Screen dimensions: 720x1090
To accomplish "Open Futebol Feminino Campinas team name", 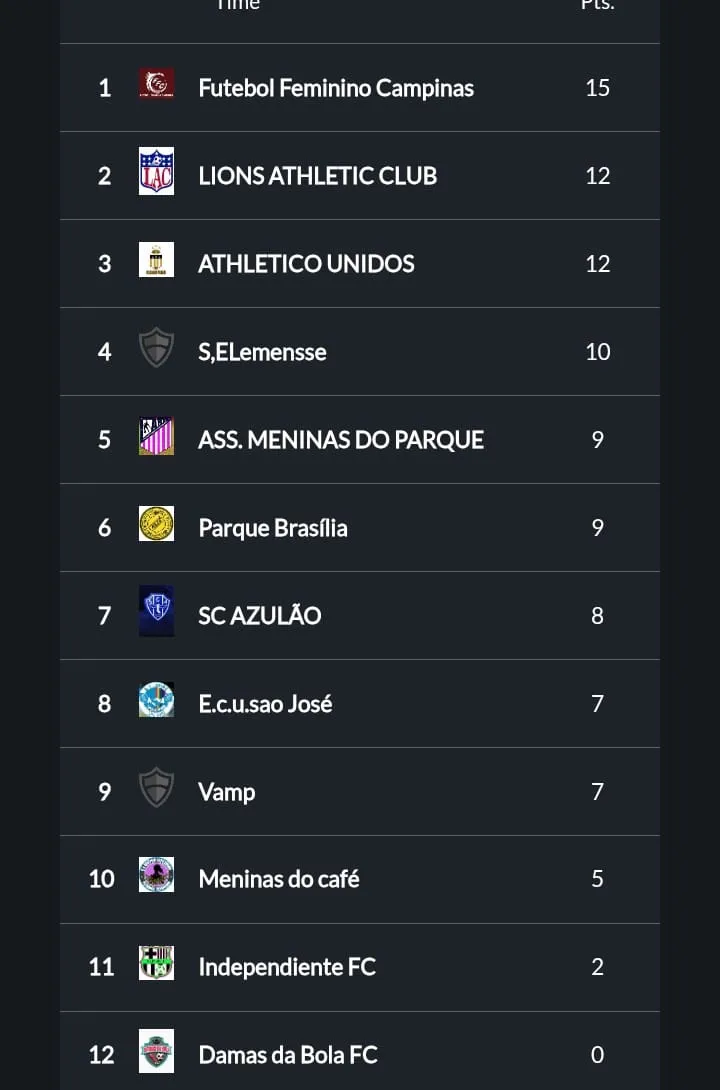I will [x=336, y=88].
